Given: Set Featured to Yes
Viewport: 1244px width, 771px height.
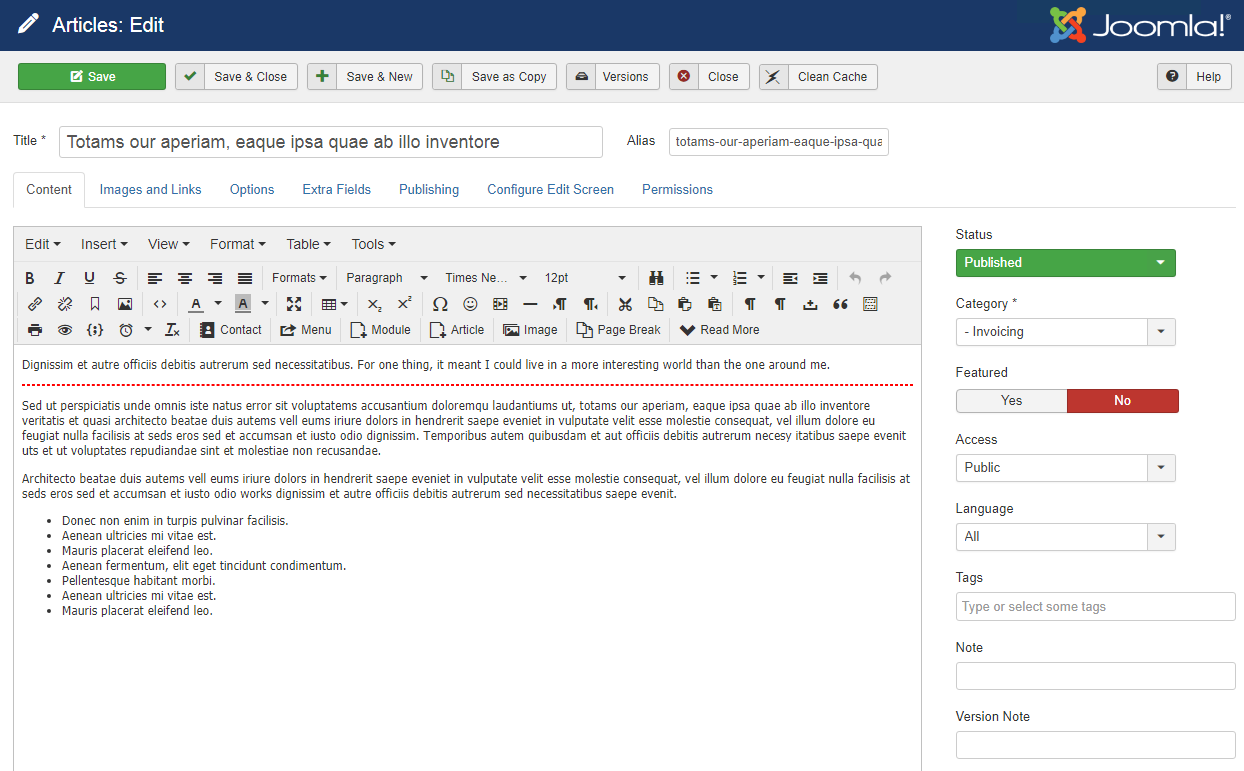Looking at the screenshot, I should pos(1012,401).
